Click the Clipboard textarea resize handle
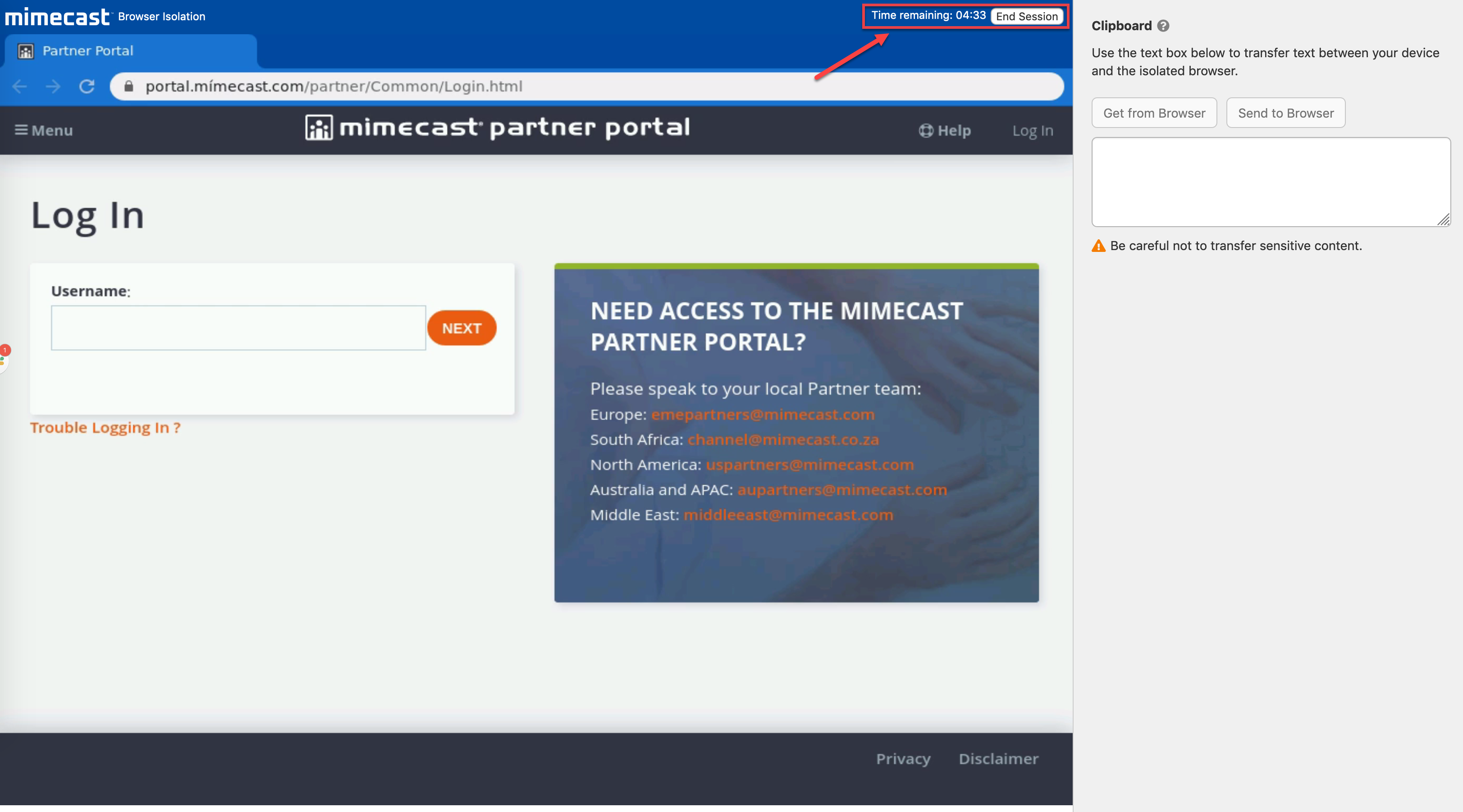The width and height of the screenshot is (1463, 812). [x=1444, y=220]
